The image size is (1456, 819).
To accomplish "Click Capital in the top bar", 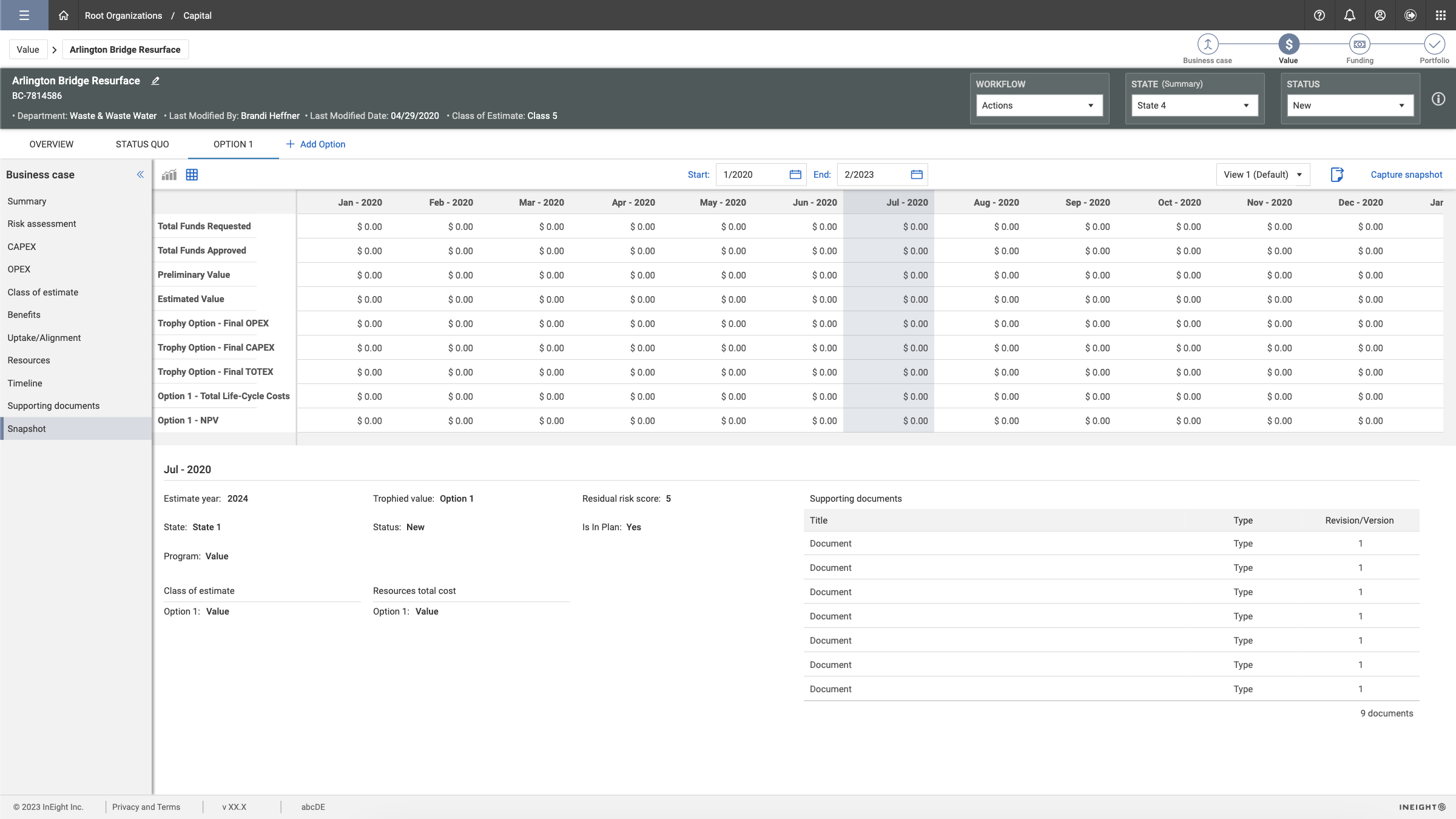I will click(x=197, y=16).
